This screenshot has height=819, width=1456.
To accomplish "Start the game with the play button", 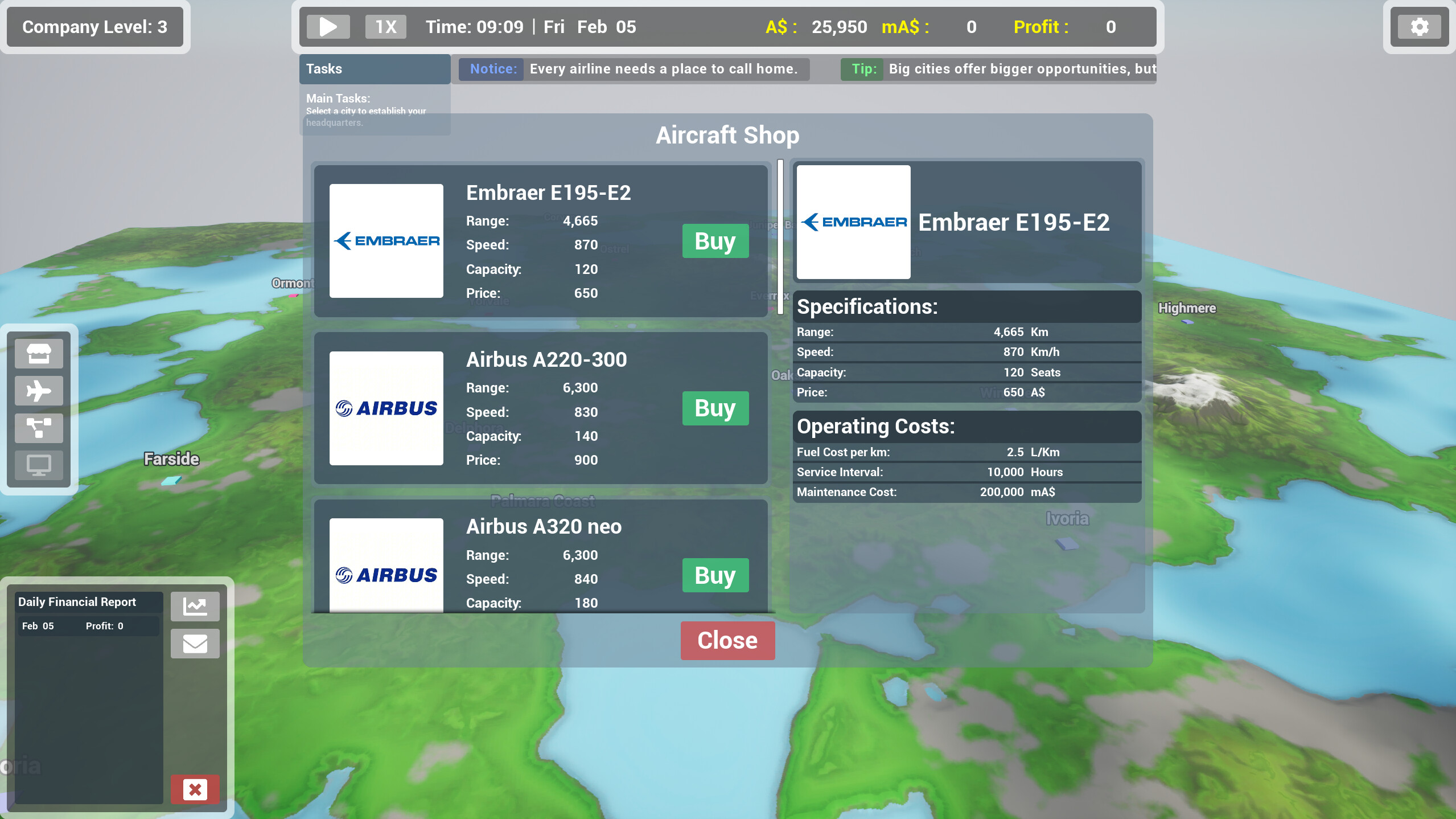I will click(x=328, y=27).
